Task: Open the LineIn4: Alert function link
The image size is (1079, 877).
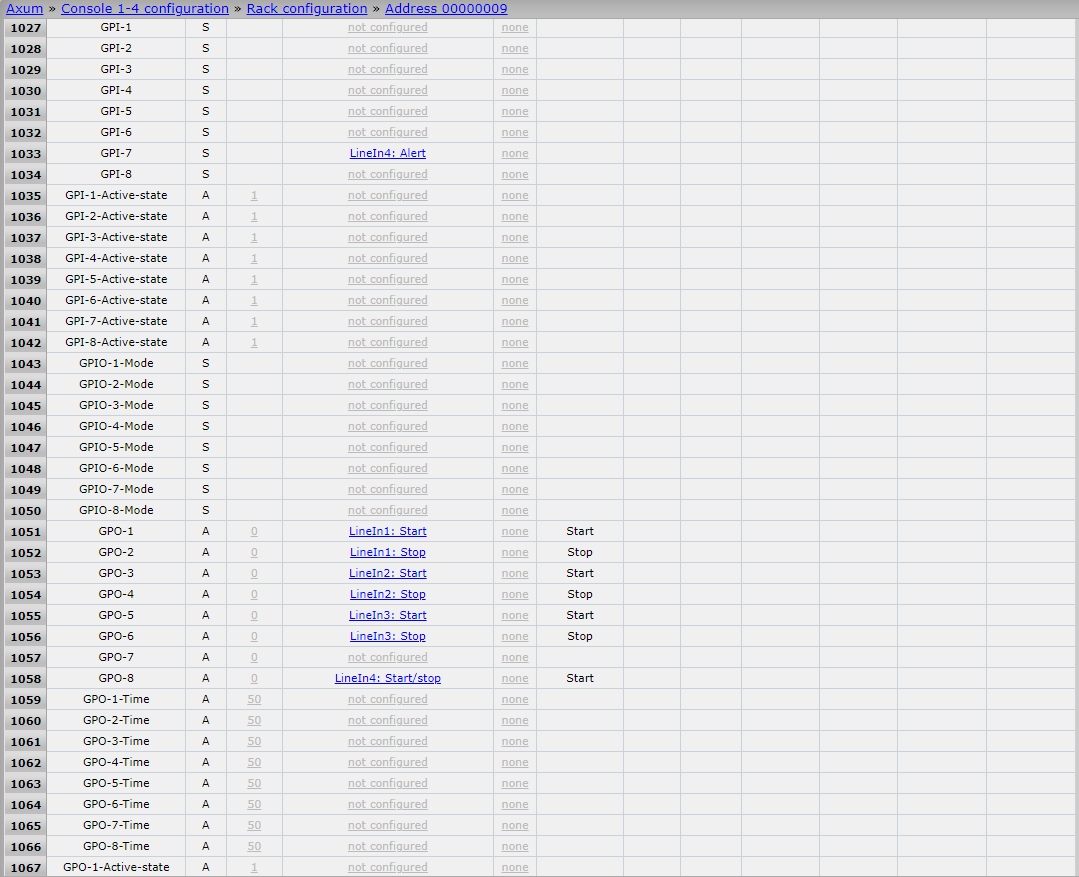Action: tap(387, 154)
